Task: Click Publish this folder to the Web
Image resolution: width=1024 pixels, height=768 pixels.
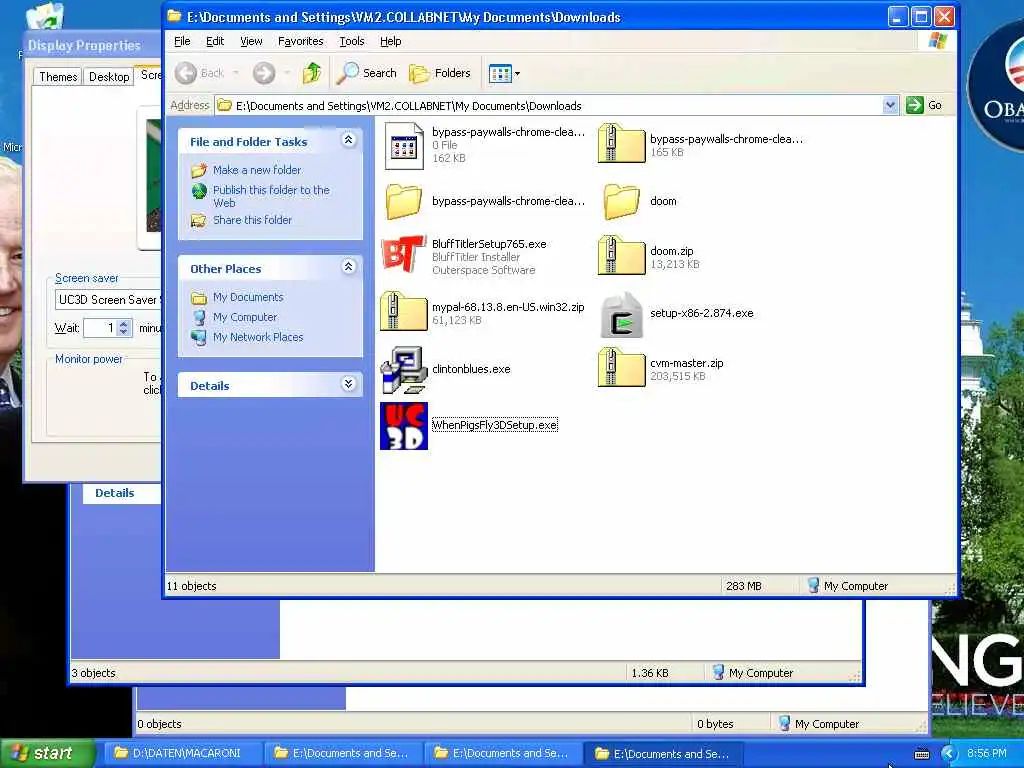Action: 271,196
